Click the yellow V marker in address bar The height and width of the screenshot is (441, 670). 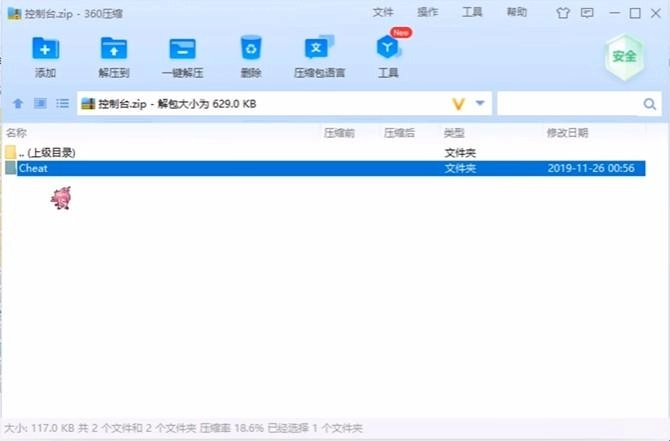459,103
